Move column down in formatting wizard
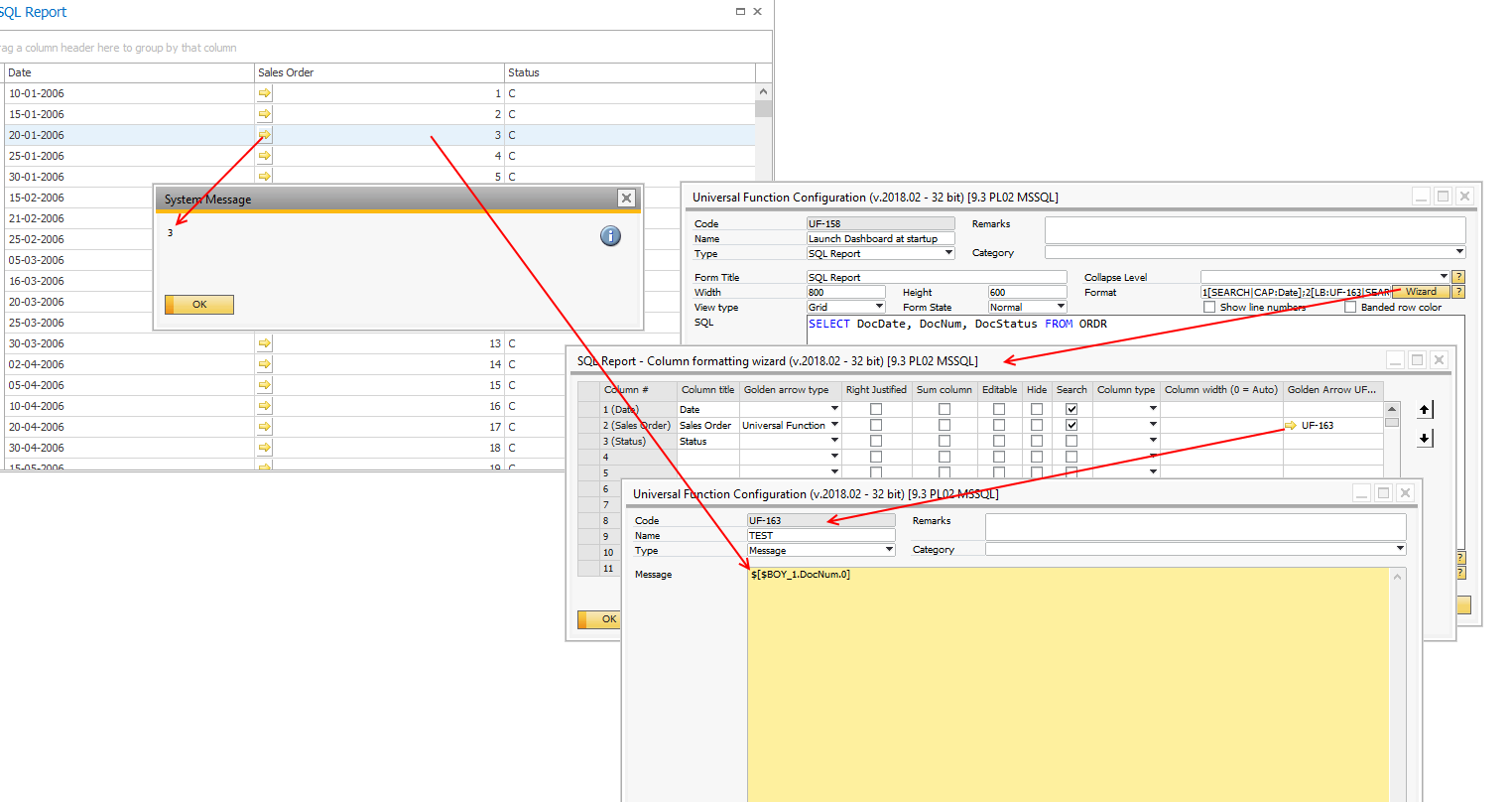 click(x=1425, y=438)
